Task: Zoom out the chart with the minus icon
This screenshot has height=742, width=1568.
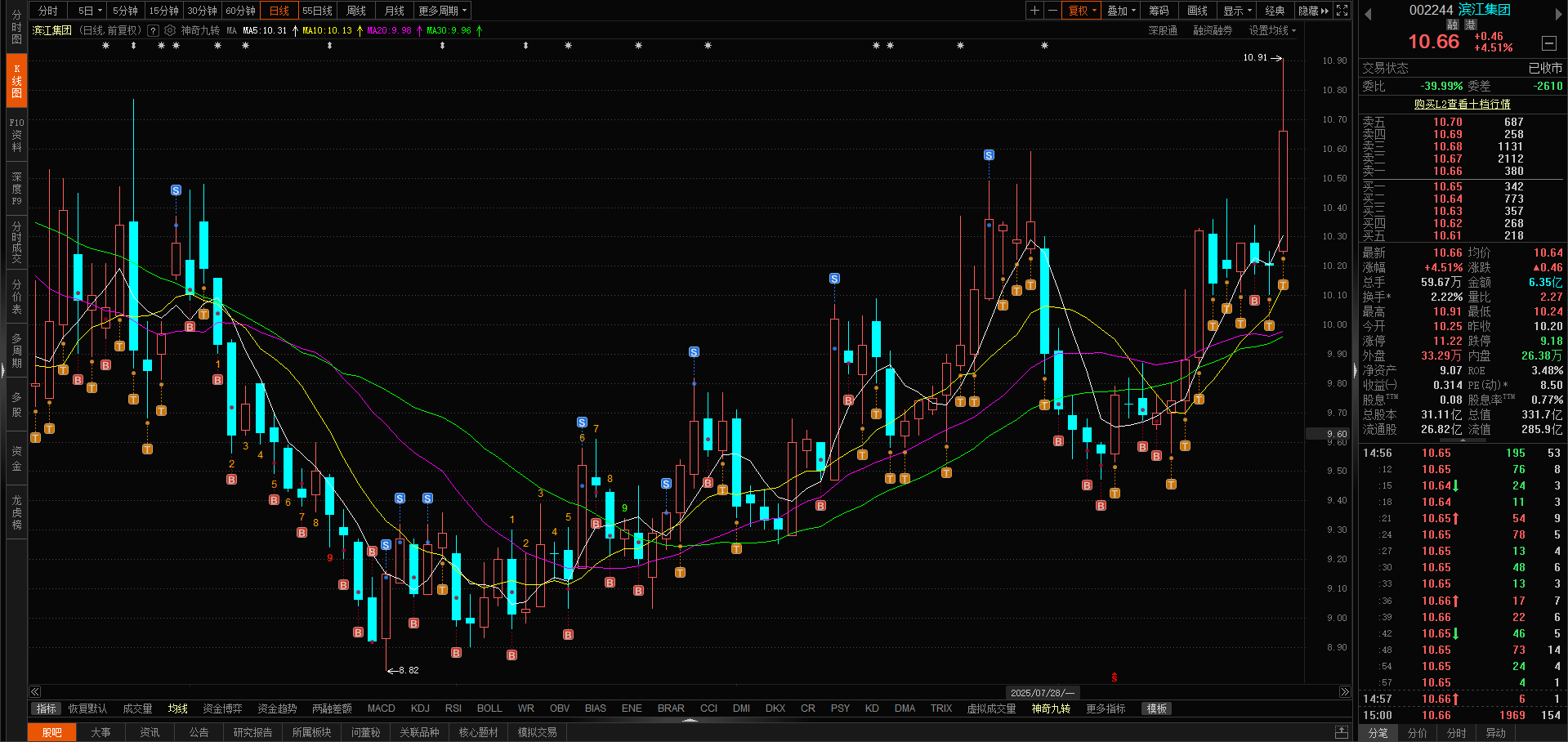Action: (1052, 11)
